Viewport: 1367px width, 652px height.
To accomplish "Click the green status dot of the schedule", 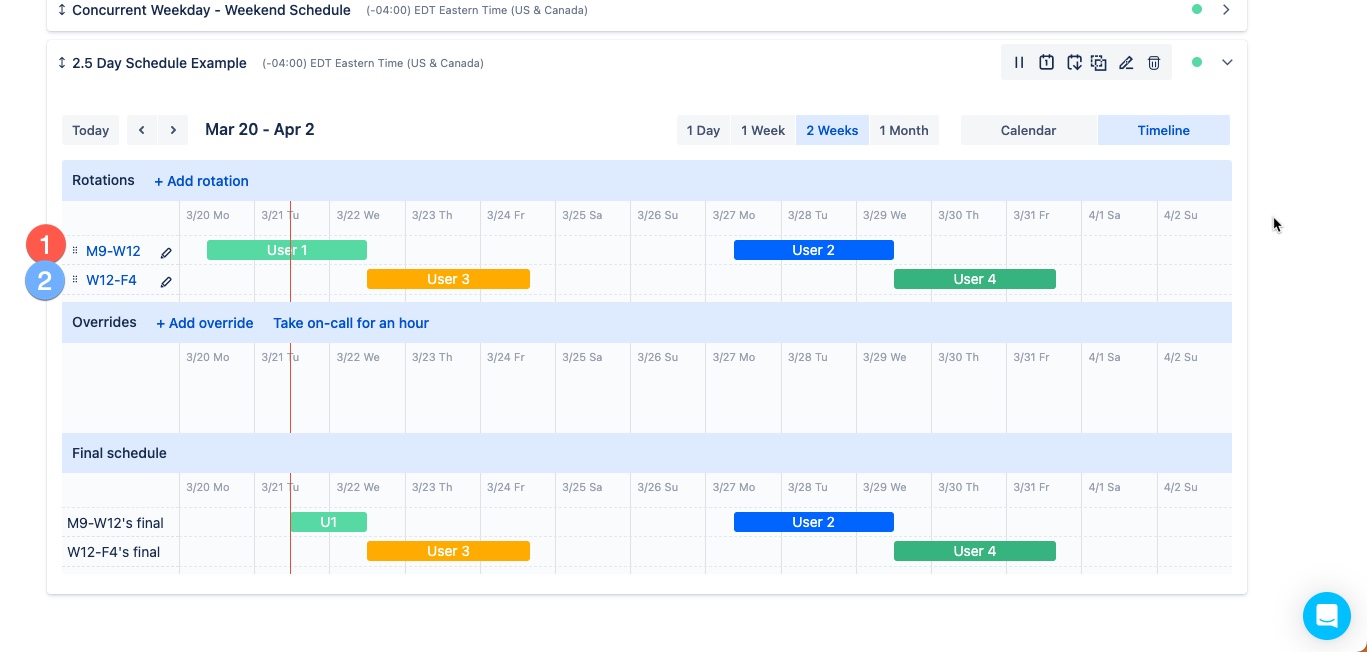I will (x=1197, y=62).
